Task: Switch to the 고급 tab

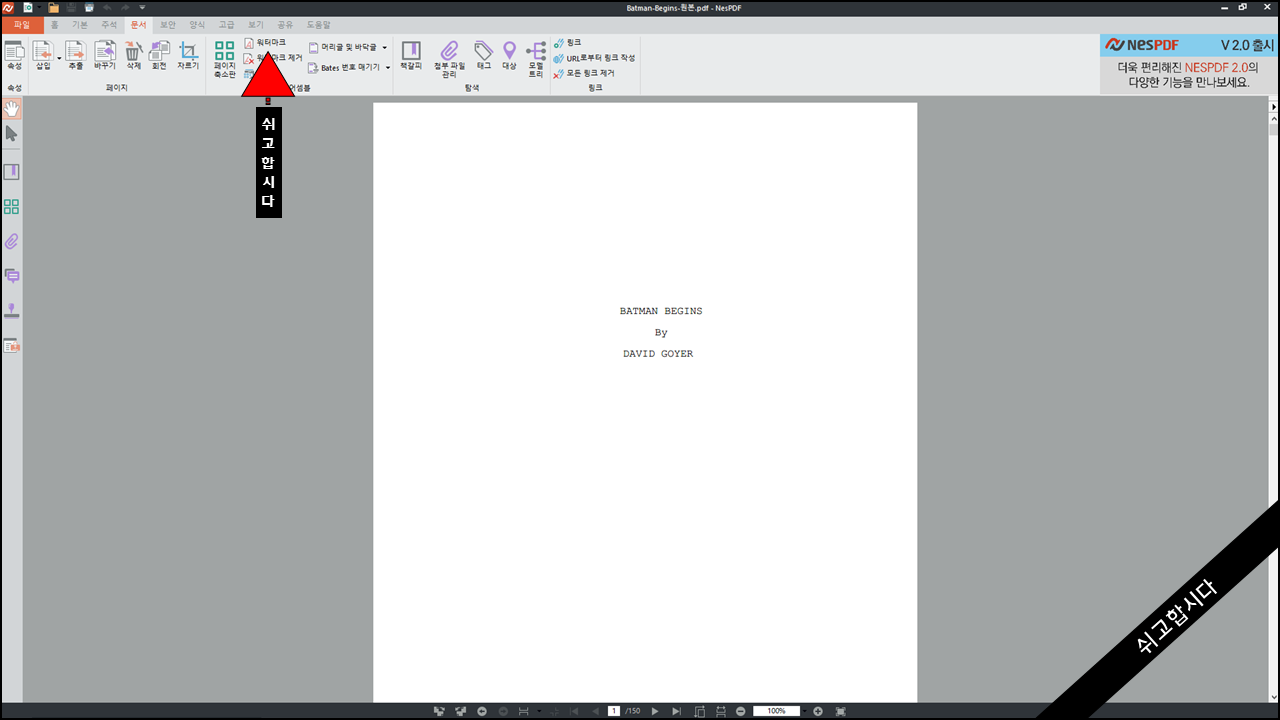Action: [x=226, y=24]
